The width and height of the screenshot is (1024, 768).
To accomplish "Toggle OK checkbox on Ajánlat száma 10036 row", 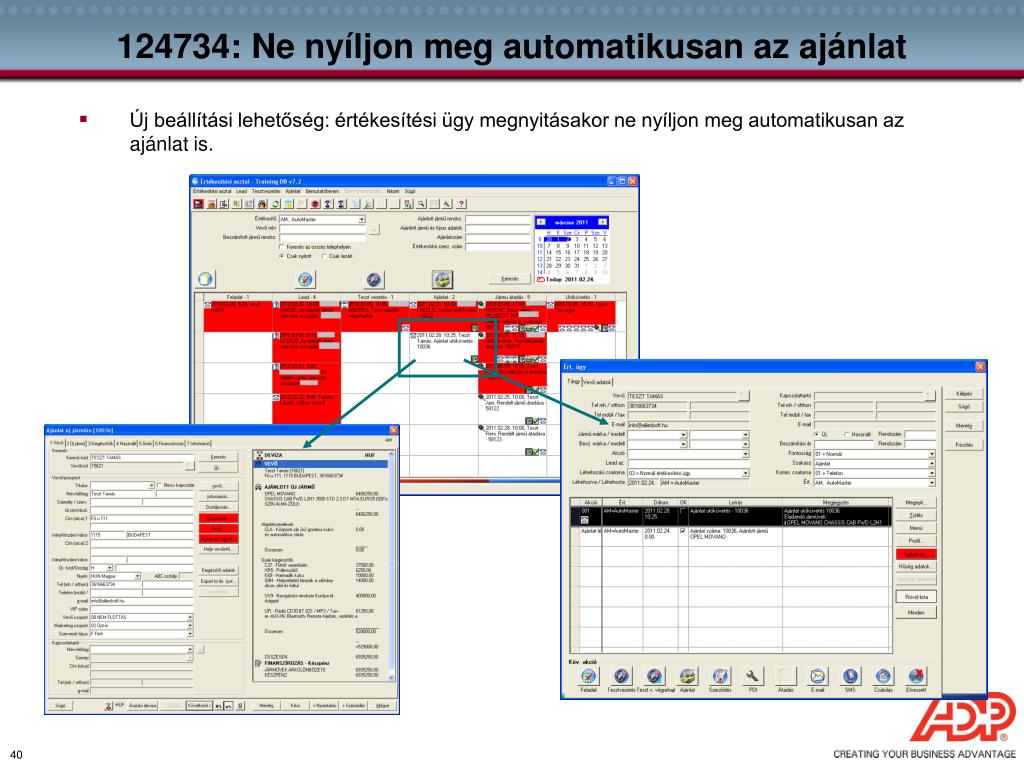I will click(683, 532).
